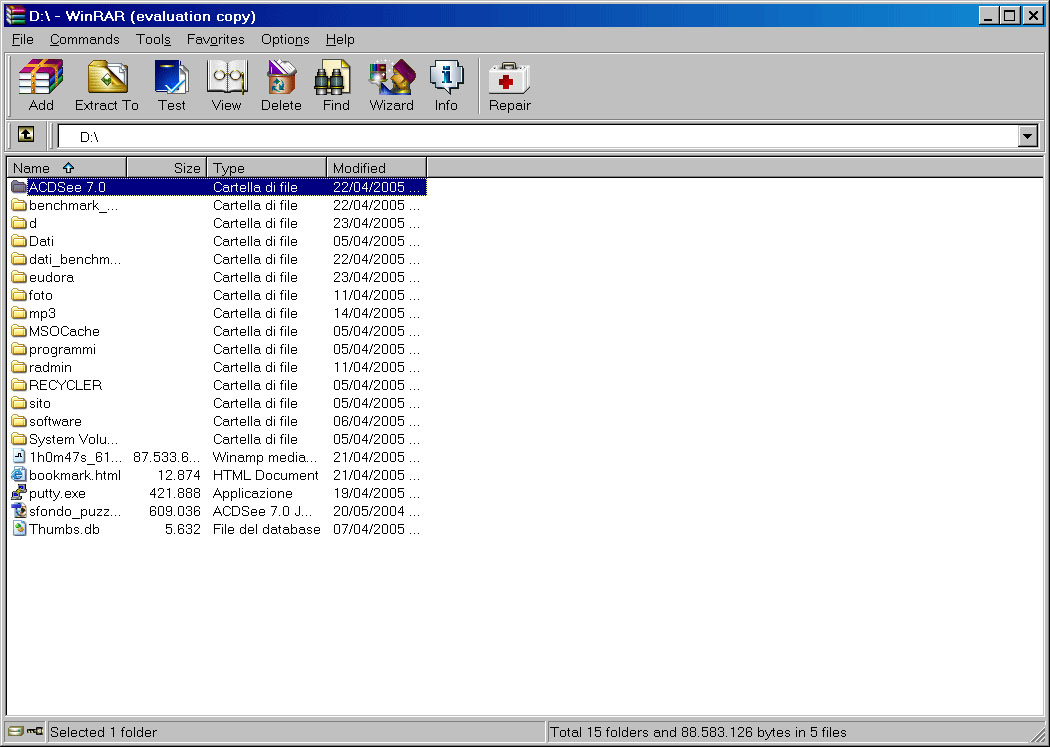Image resolution: width=1050 pixels, height=747 pixels.
Task: Open the Options menu
Action: [x=285, y=39]
